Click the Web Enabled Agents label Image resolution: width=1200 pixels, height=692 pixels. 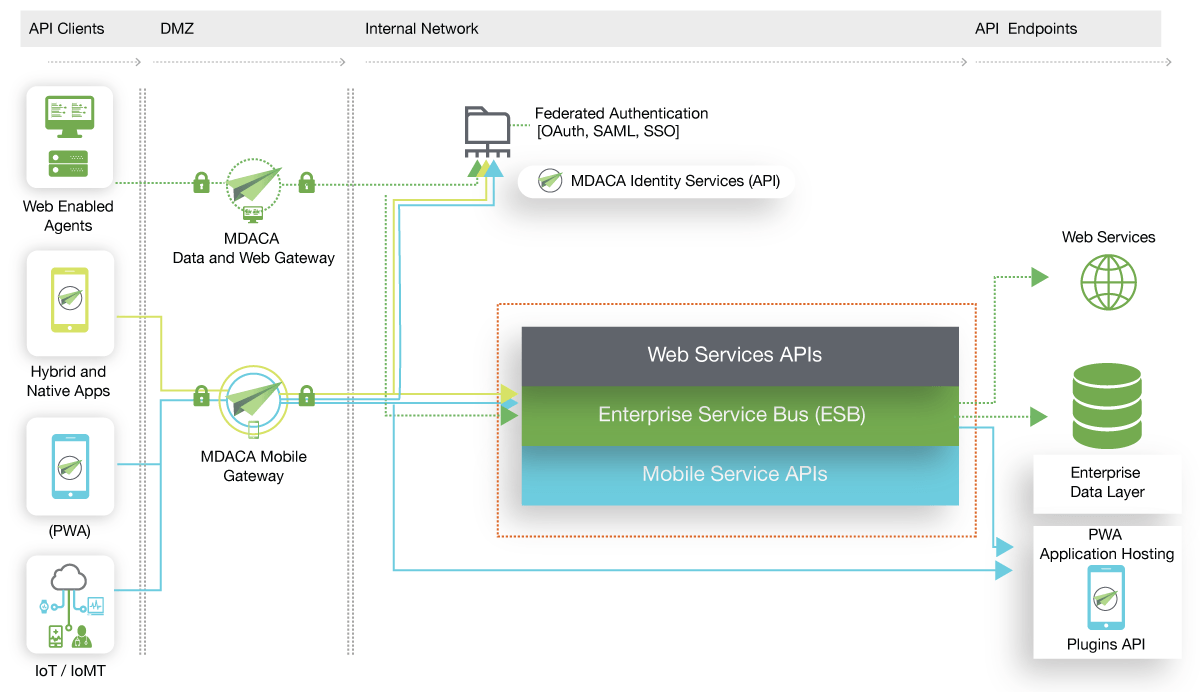pos(68,216)
